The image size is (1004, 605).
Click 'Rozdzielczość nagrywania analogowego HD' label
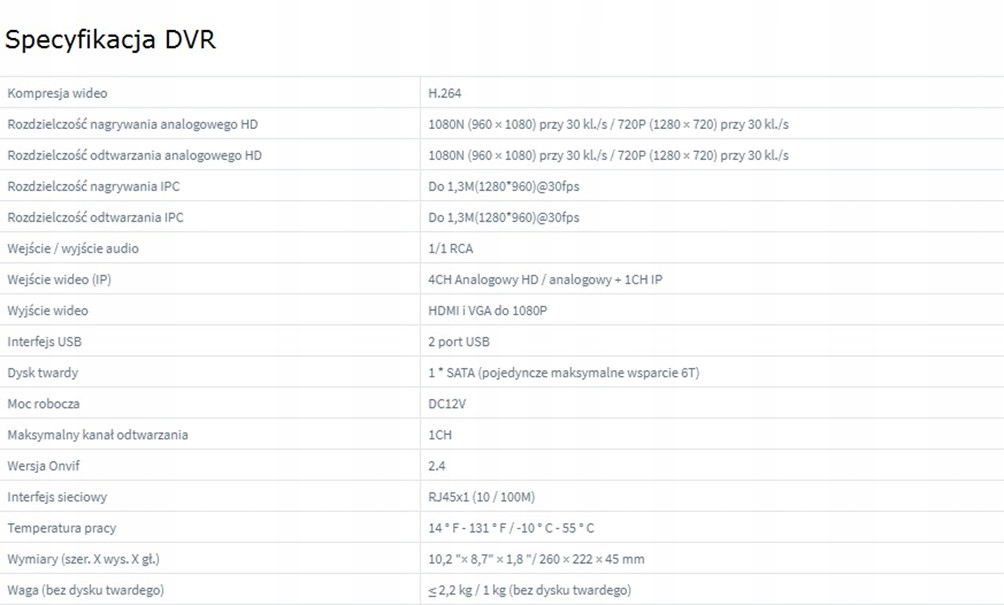pos(134,124)
